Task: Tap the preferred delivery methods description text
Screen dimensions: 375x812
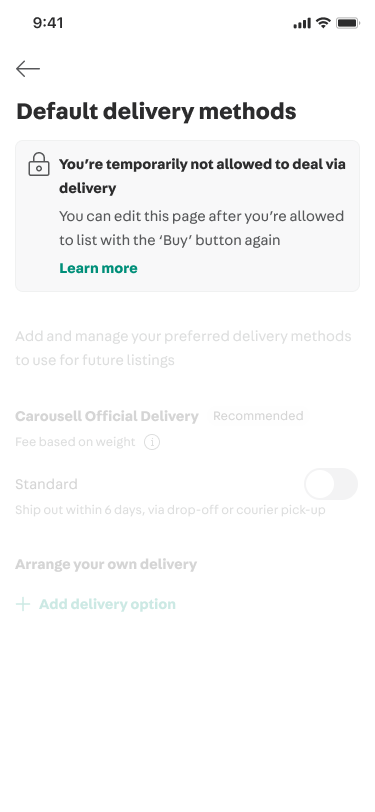Action: (x=183, y=348)
